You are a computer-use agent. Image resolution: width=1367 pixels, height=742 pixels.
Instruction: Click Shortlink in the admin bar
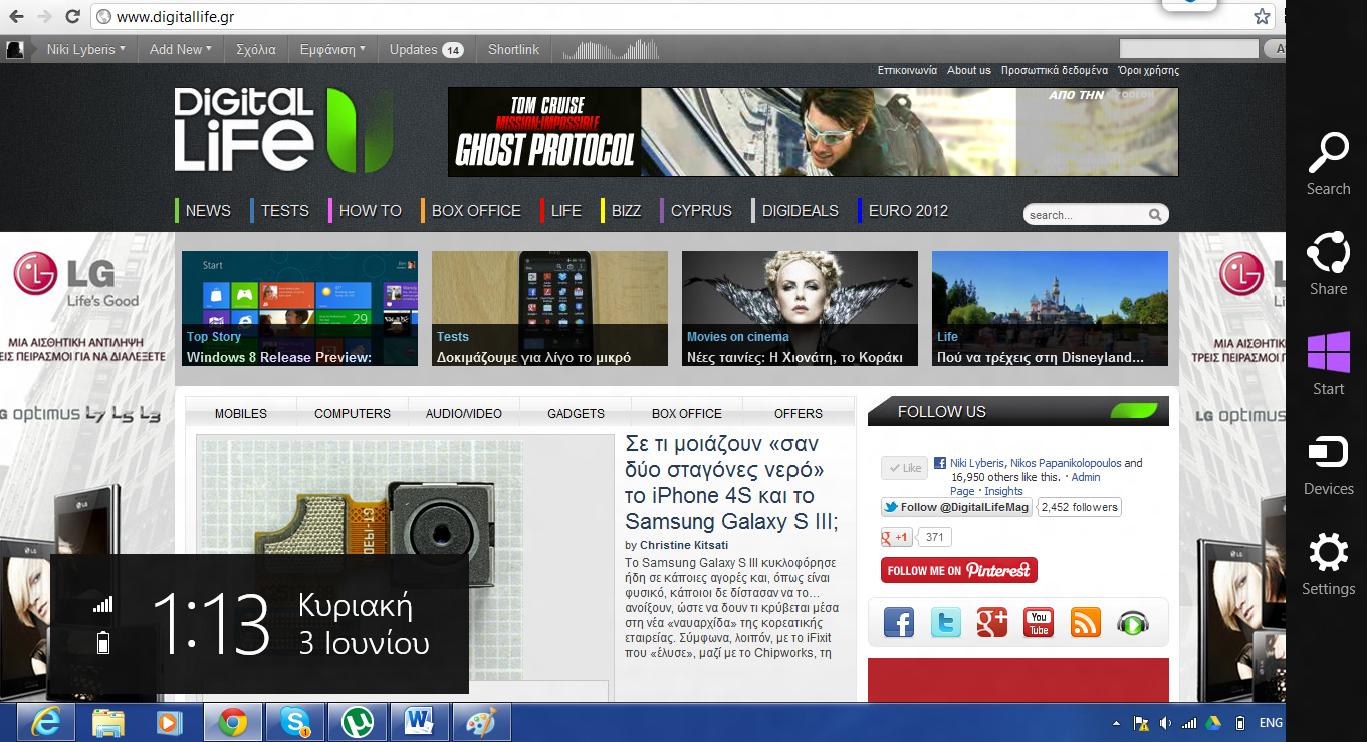click(513, 49)
